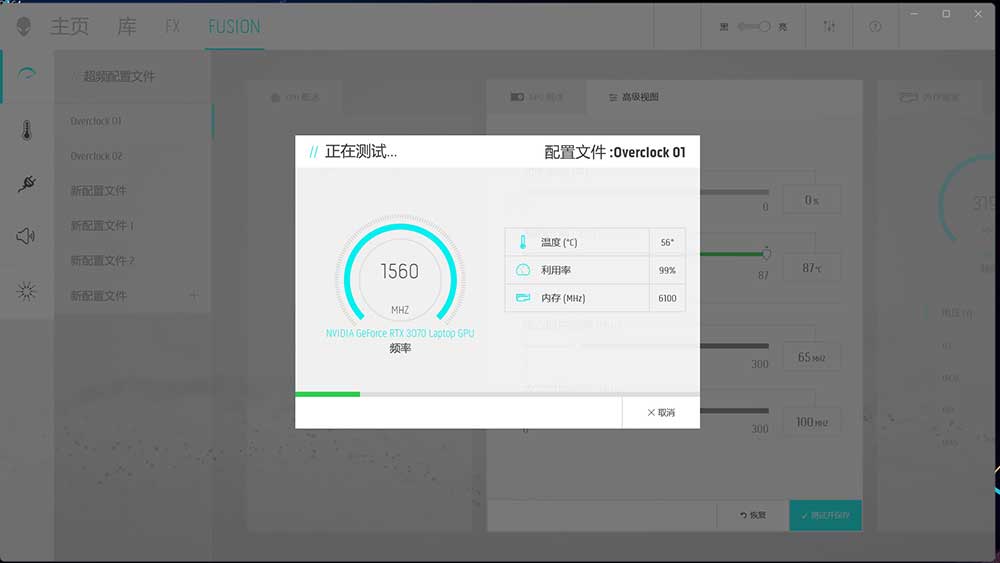The height and width of the screenshot is (563, 1000).
Task: Open the overclocking gauge sidebar icon
Action: (x=26, y=74)
